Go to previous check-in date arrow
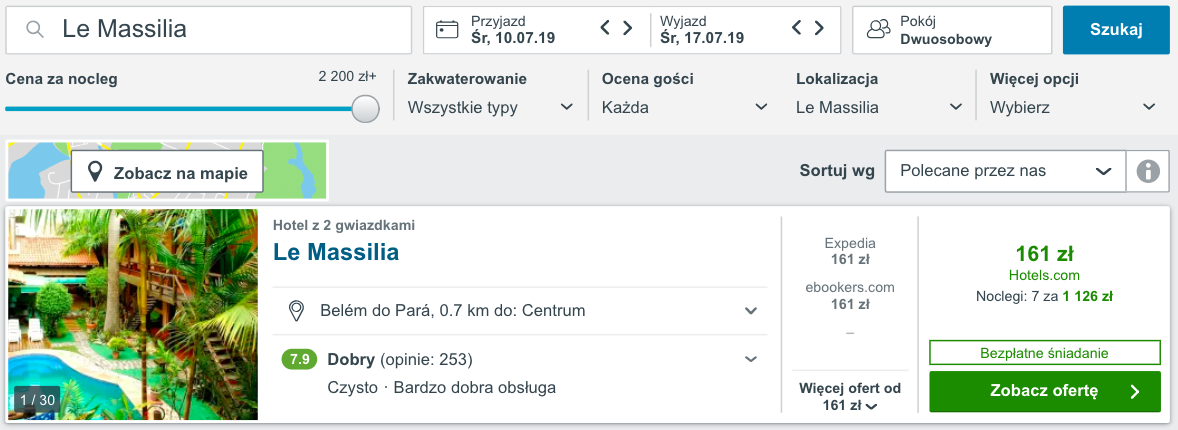 [606, 28]
